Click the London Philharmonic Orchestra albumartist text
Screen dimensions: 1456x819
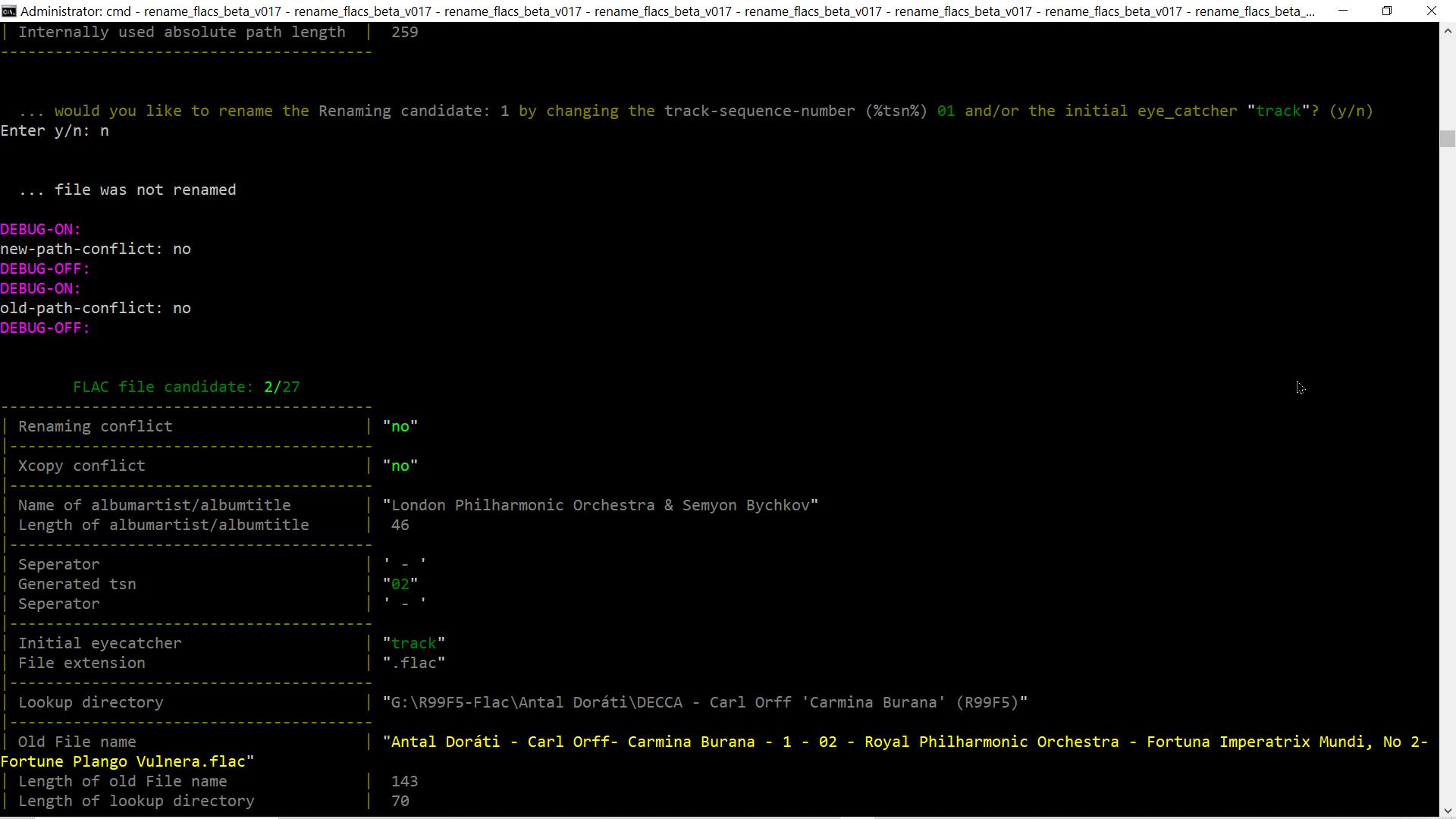click(601, 506)
